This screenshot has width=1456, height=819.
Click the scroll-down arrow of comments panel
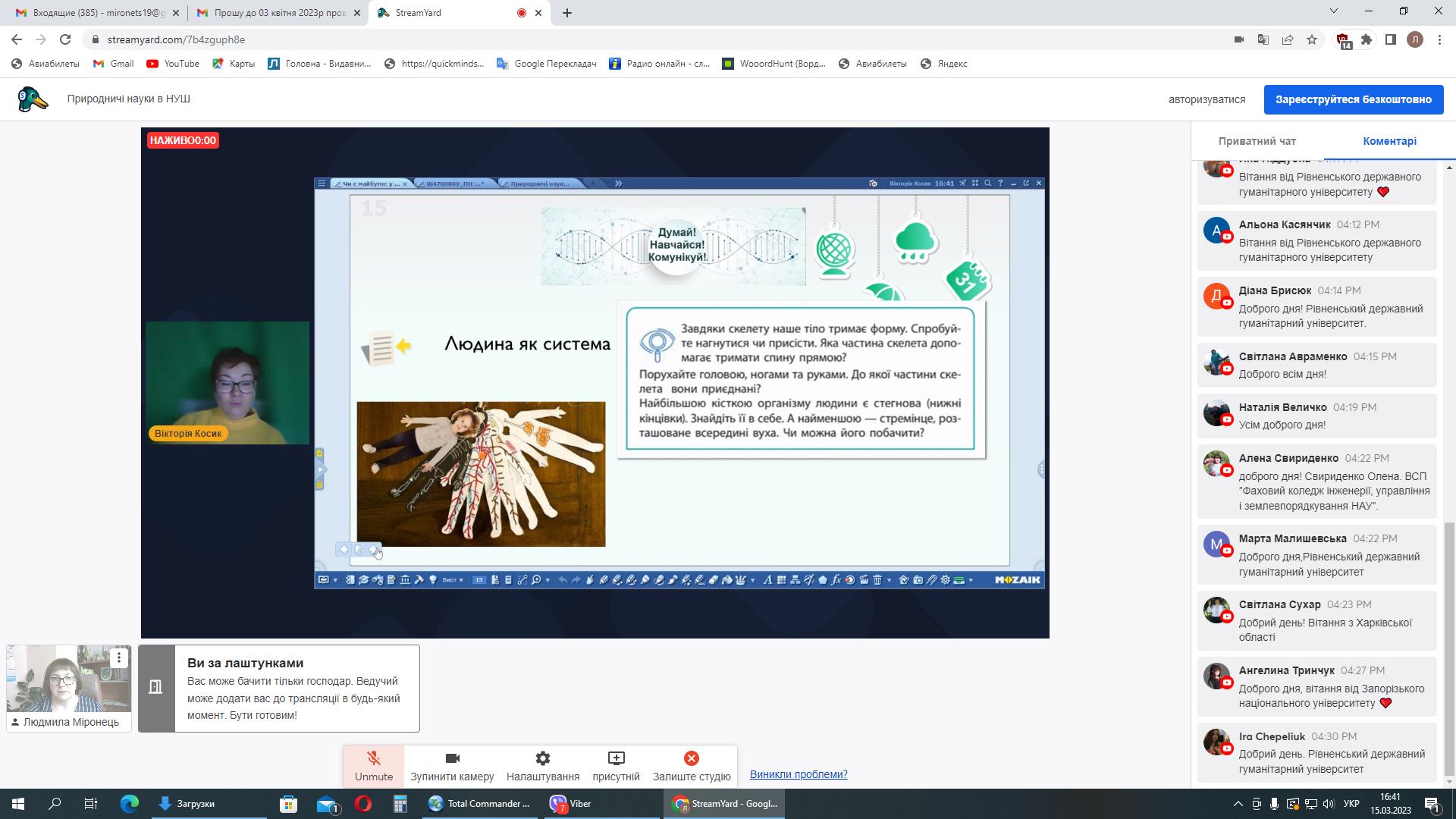1450,783
